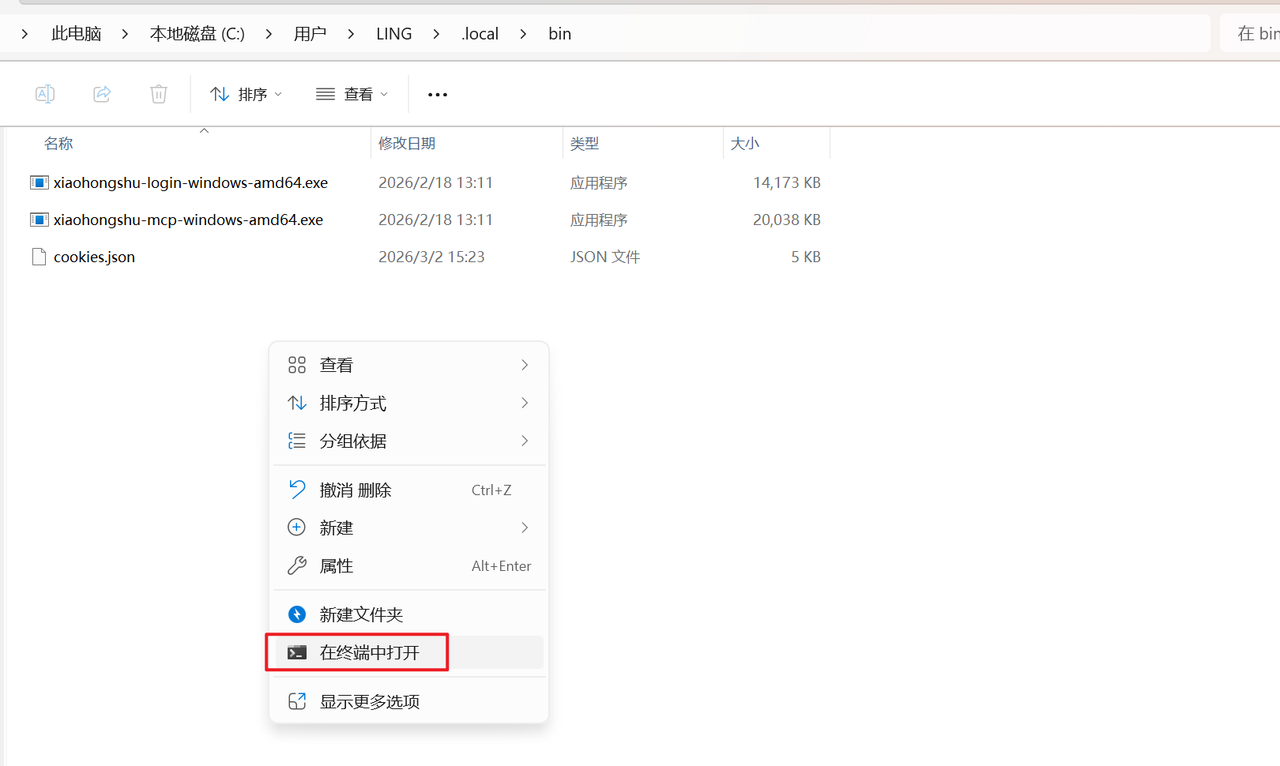
Task: Select the cookies.json file
Action: tap(94, 257)
